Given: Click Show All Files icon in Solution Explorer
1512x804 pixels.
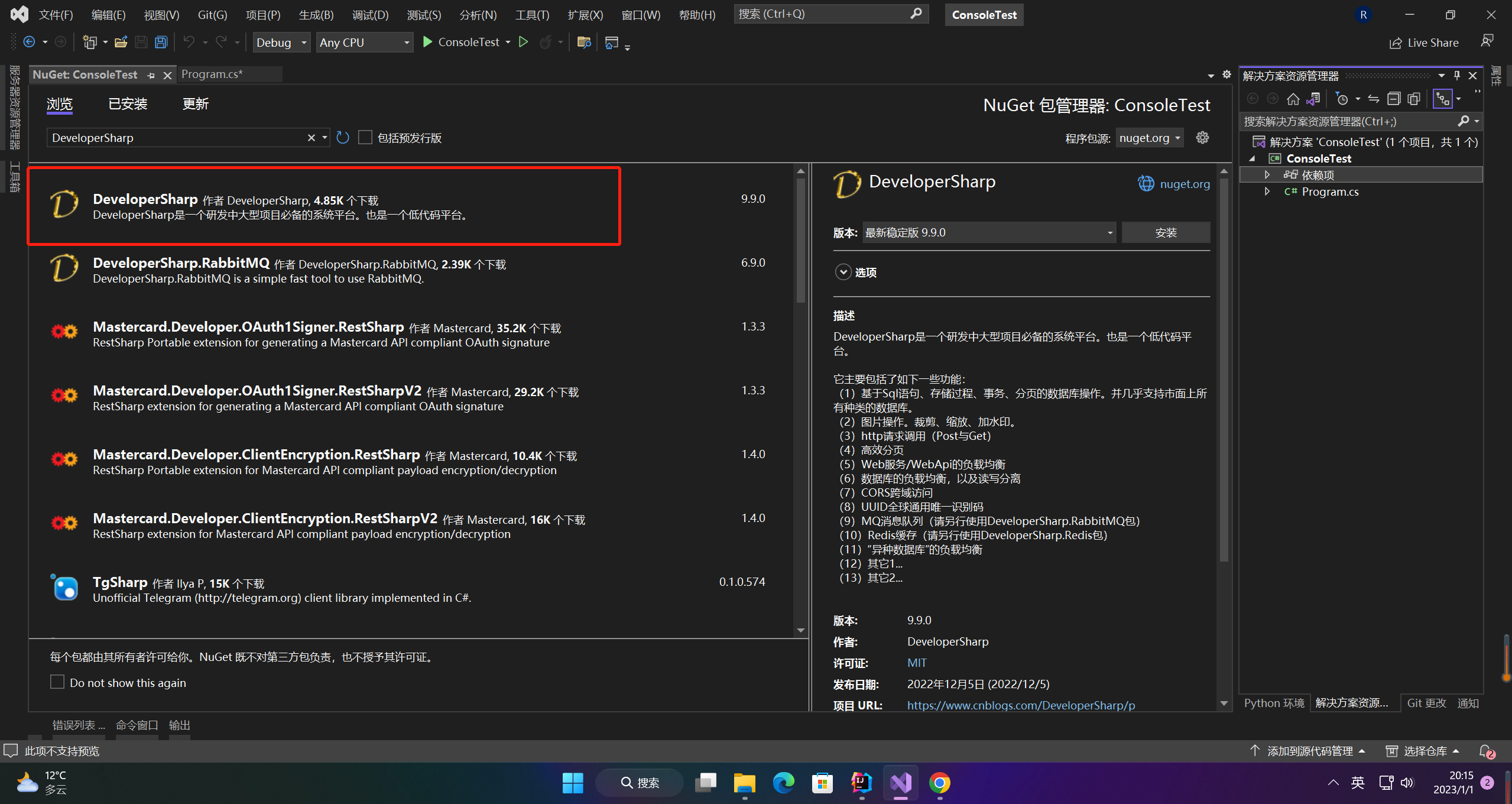Looking at the screenshot, I should click(1414, 99).
